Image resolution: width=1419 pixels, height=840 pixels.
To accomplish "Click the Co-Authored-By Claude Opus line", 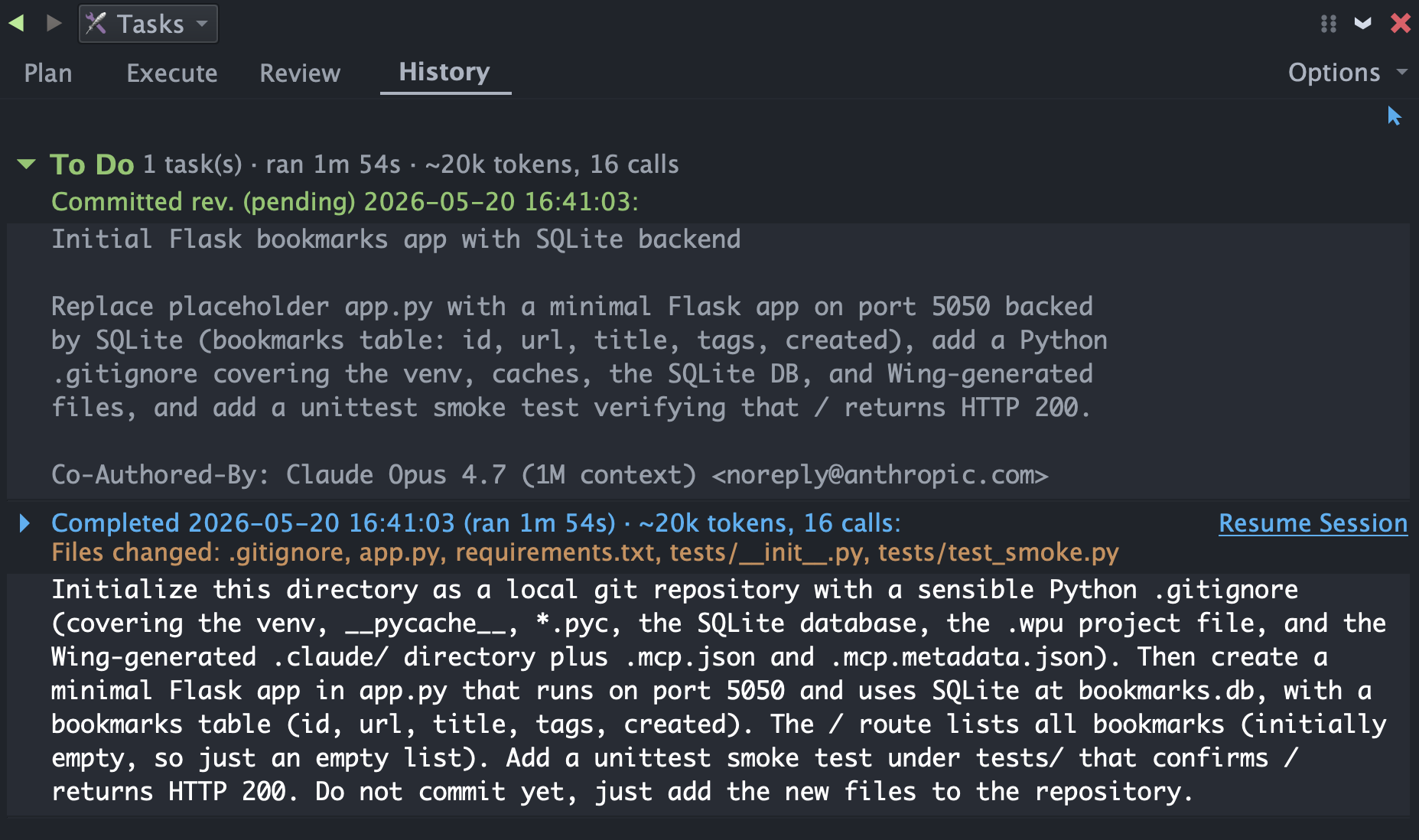I will (x=549, y=475).
